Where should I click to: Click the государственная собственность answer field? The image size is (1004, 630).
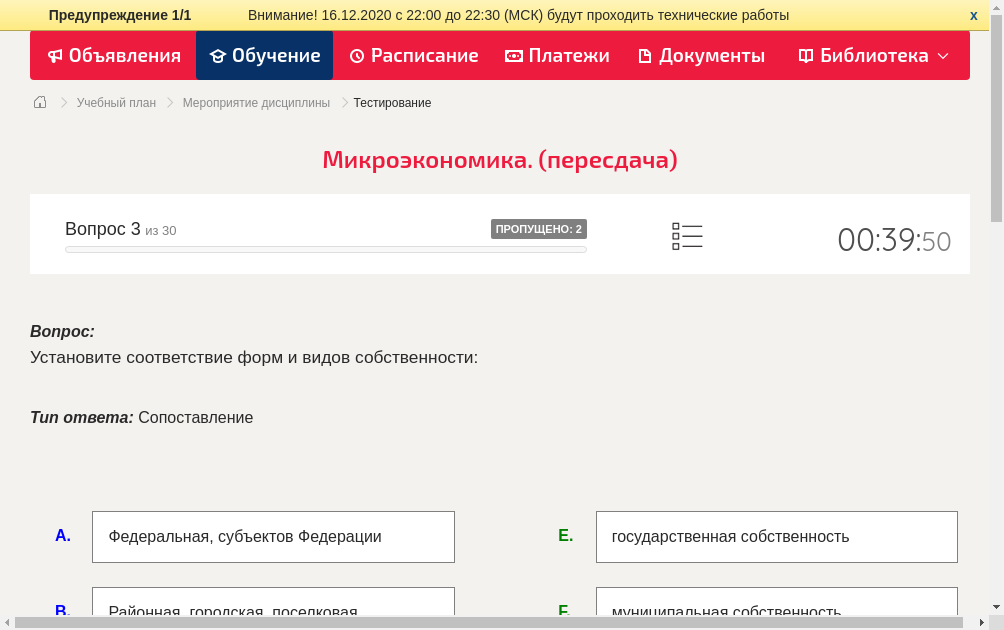pyautogui.click(x=777, y=536)
